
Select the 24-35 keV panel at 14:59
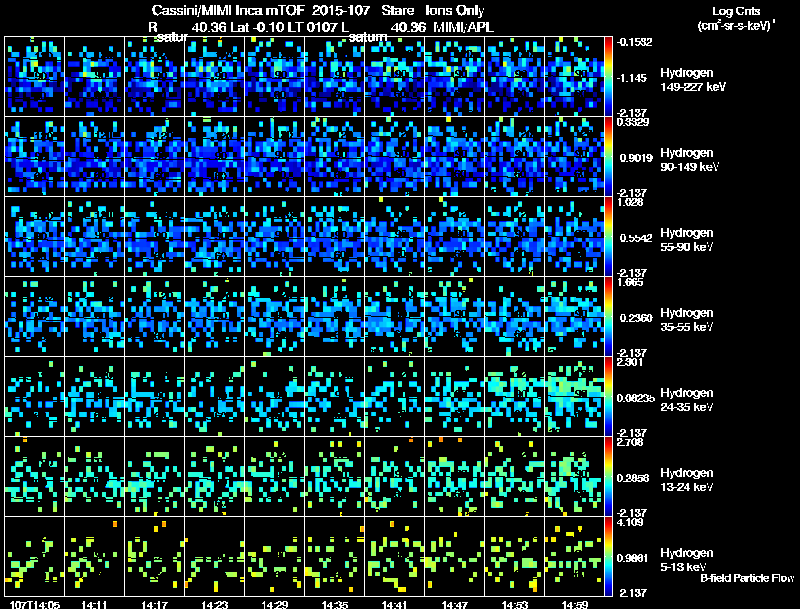[574, 396]
